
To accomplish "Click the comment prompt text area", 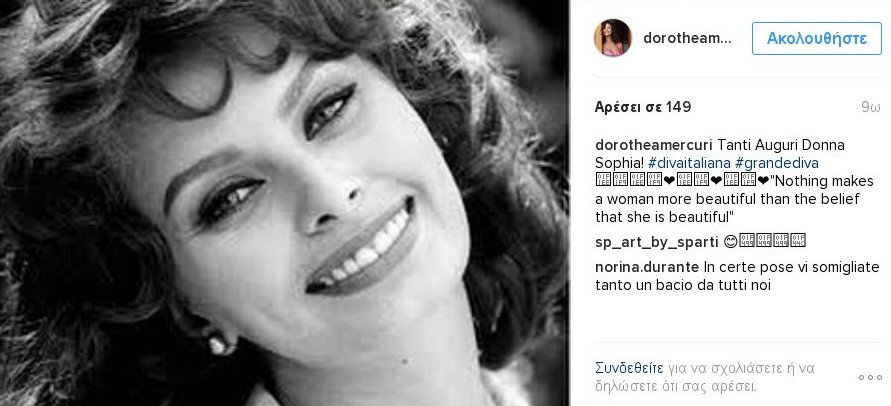I will click(705, 377).
